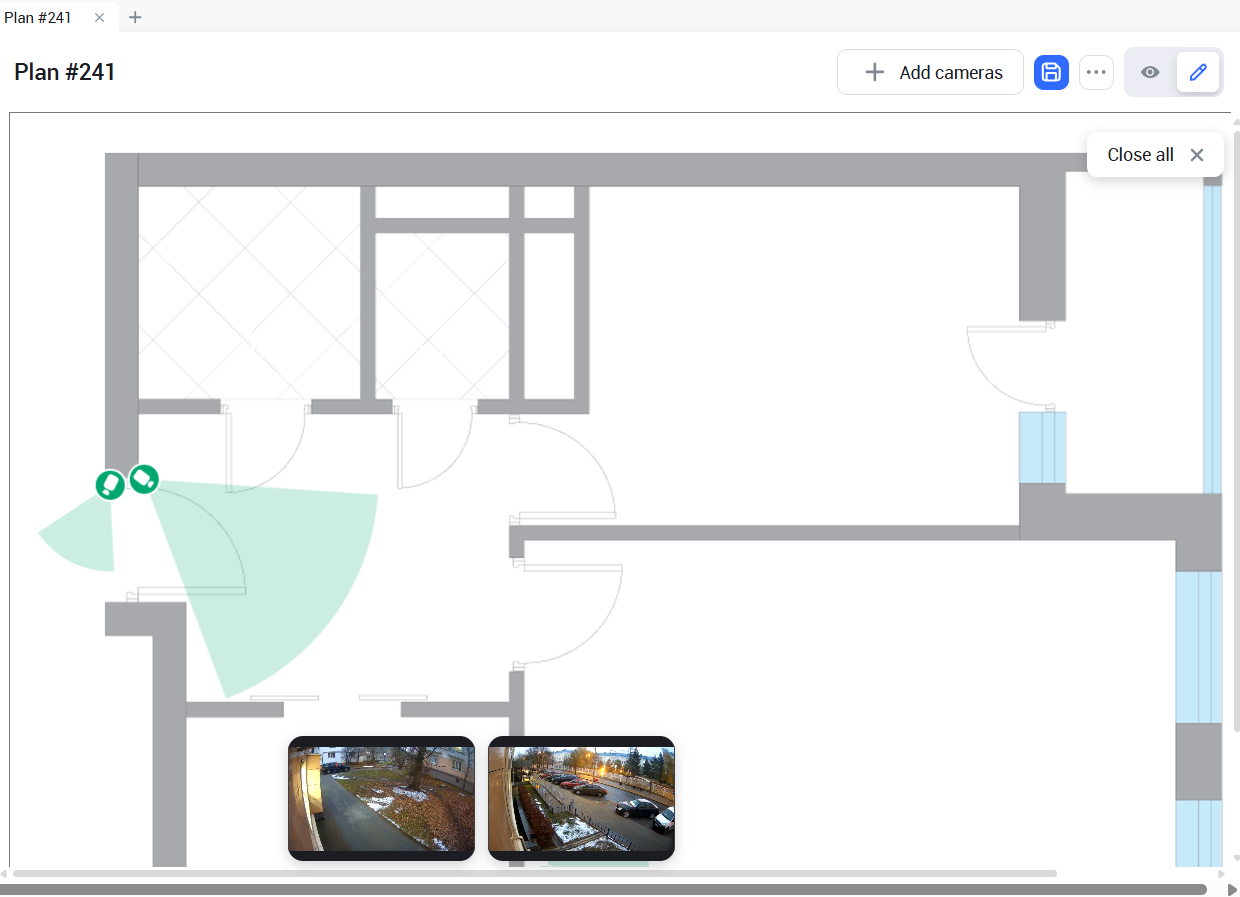
Task: Click the Add cameras button
Action: 930,72
